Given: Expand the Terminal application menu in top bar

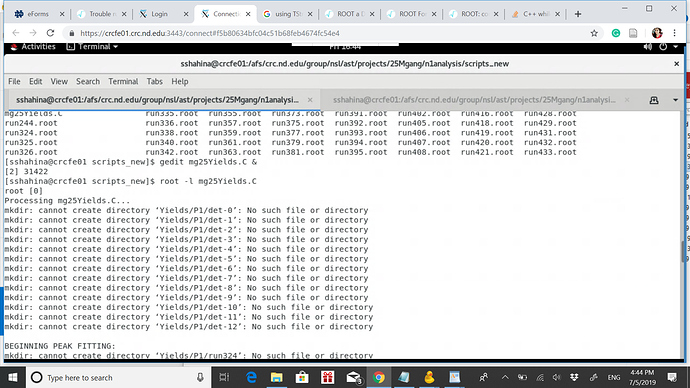Looking at the screenshot, I should 92,47.
